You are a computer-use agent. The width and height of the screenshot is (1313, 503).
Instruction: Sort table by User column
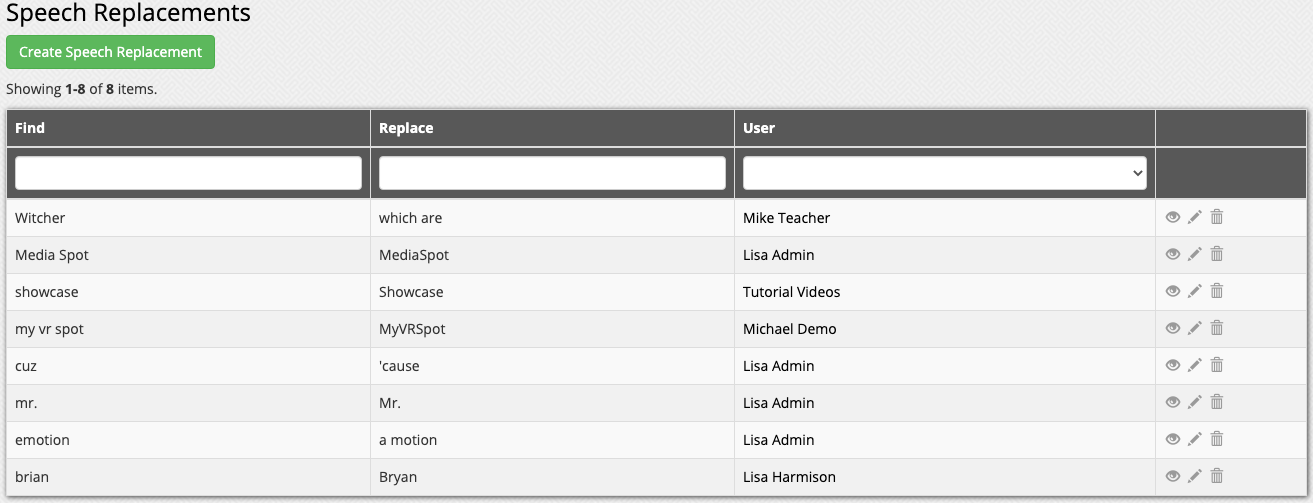759,128
